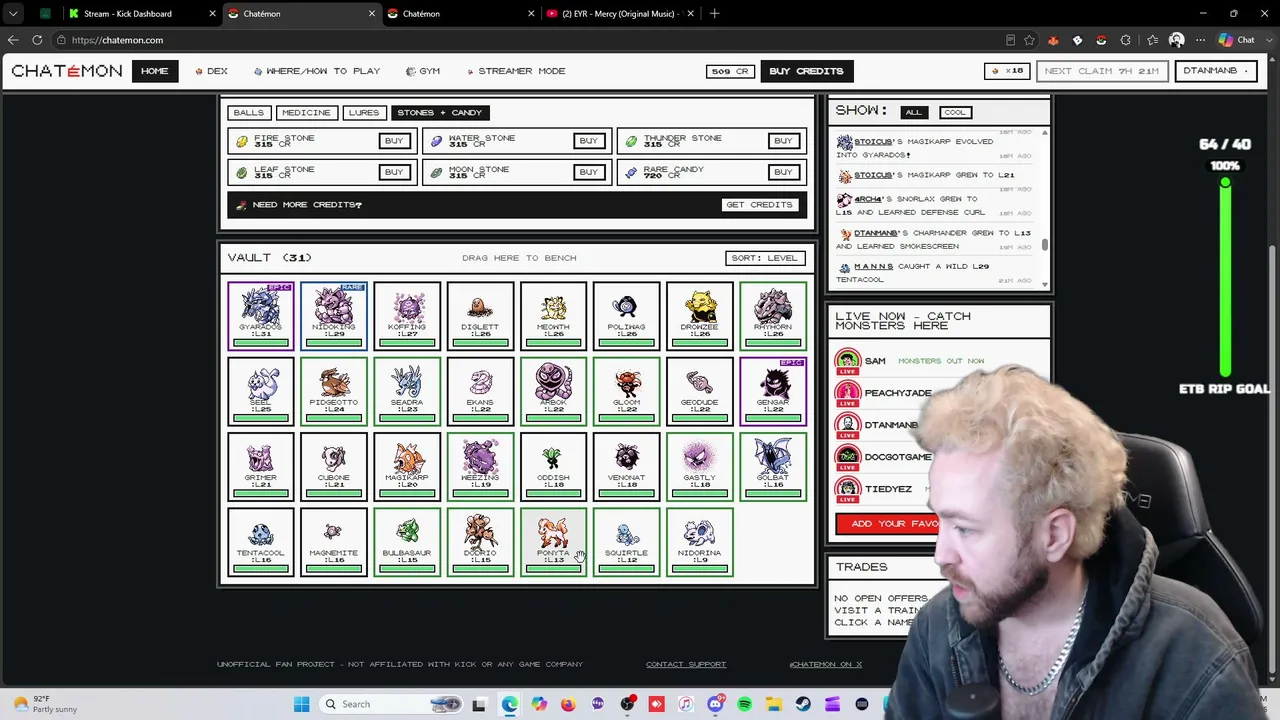Screen dimensions: 1280x720
Task: Click the Cubone monster card
Action: (334, 467)
